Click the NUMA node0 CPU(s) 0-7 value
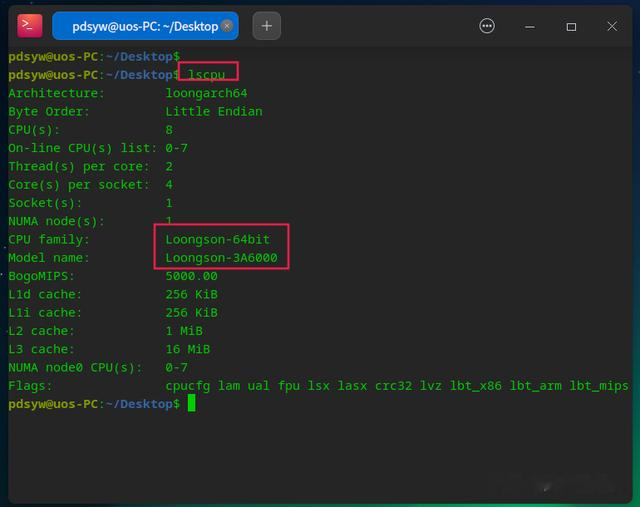The height and width of the screenshot is (507, 640). (176, 367)
